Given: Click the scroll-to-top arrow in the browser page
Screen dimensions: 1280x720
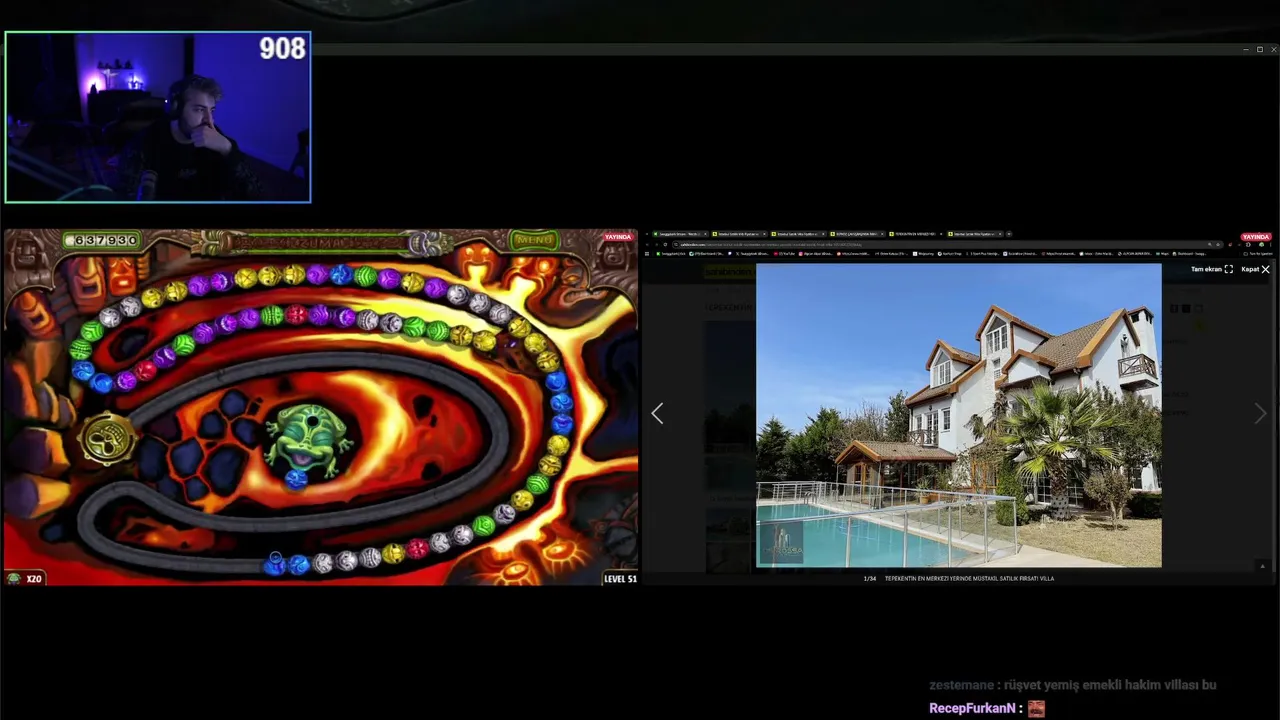Looking at the screenshot, I should (x=1262, y=566).
